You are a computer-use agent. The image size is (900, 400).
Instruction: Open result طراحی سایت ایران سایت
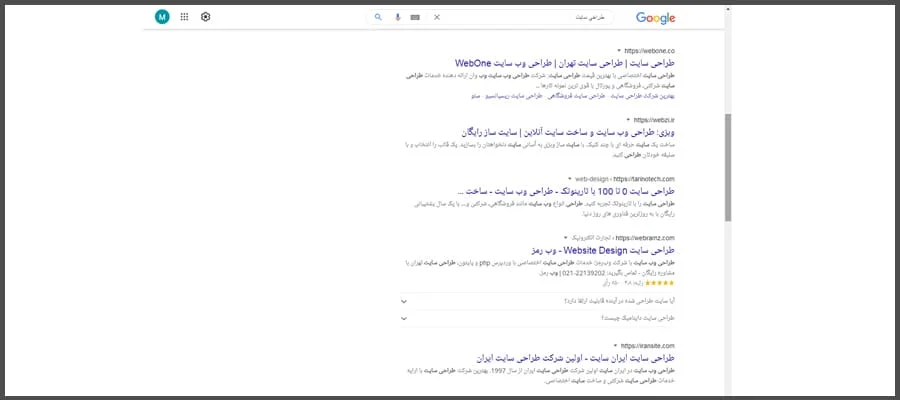576,358
